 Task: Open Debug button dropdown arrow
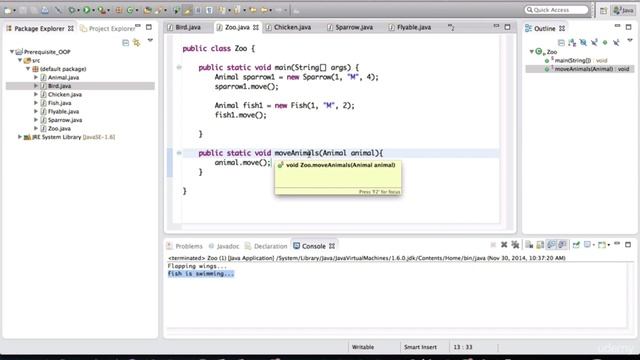coord(78,10)
